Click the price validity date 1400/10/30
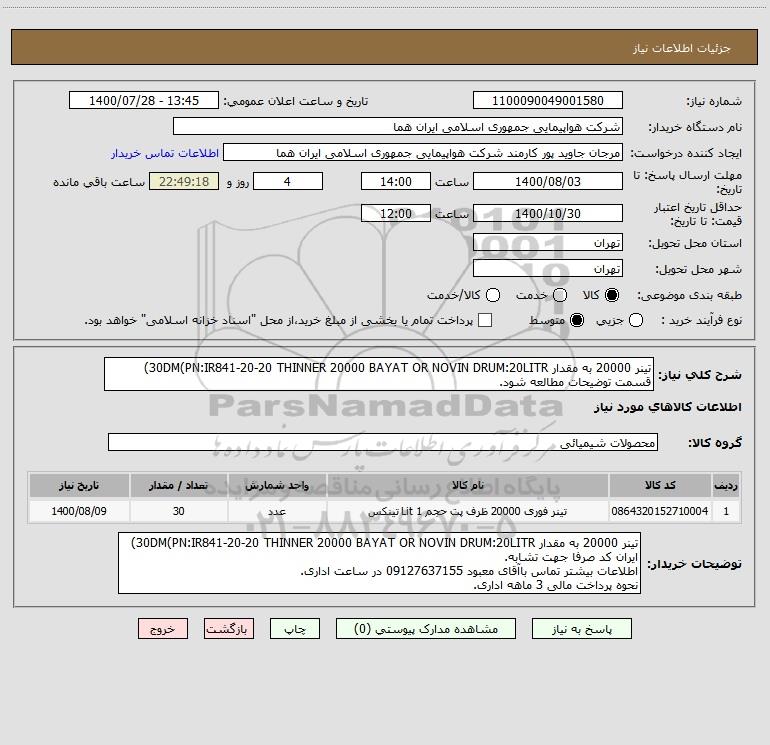This screenshot has height=745, width=770. [548, 214]
